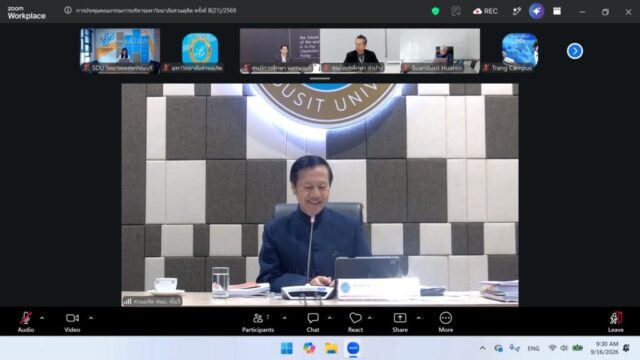Minimize the Zoom meeting window
Viewport: 640px width, 360px height.
[x=582, y=12]
